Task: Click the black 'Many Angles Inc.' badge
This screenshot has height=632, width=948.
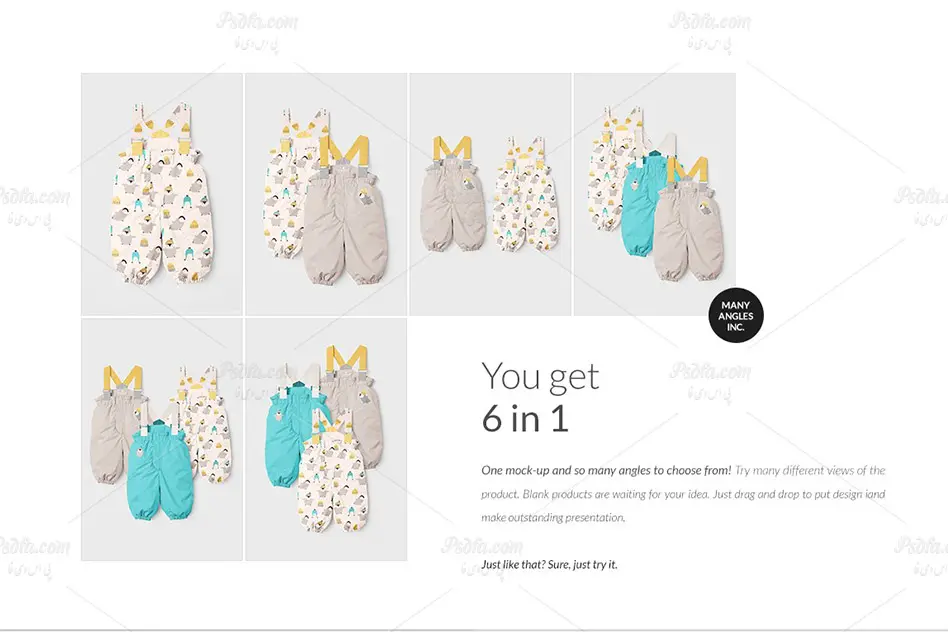Action: pyautogui.click(x=736, y=315)
